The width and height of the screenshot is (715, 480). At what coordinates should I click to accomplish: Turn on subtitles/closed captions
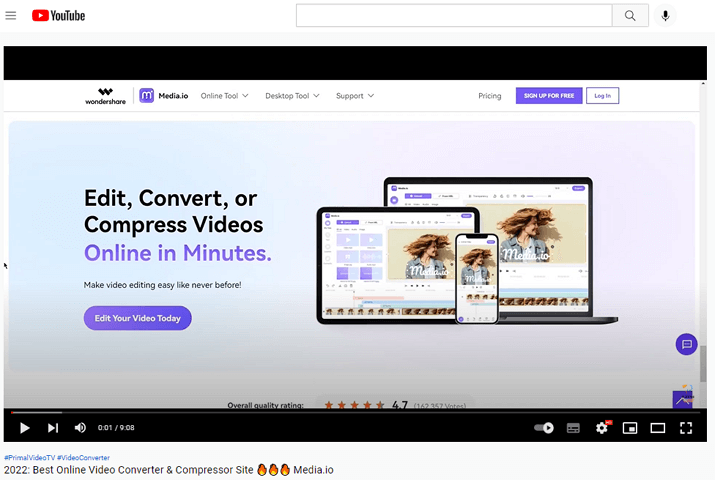(x=573, y=428)
